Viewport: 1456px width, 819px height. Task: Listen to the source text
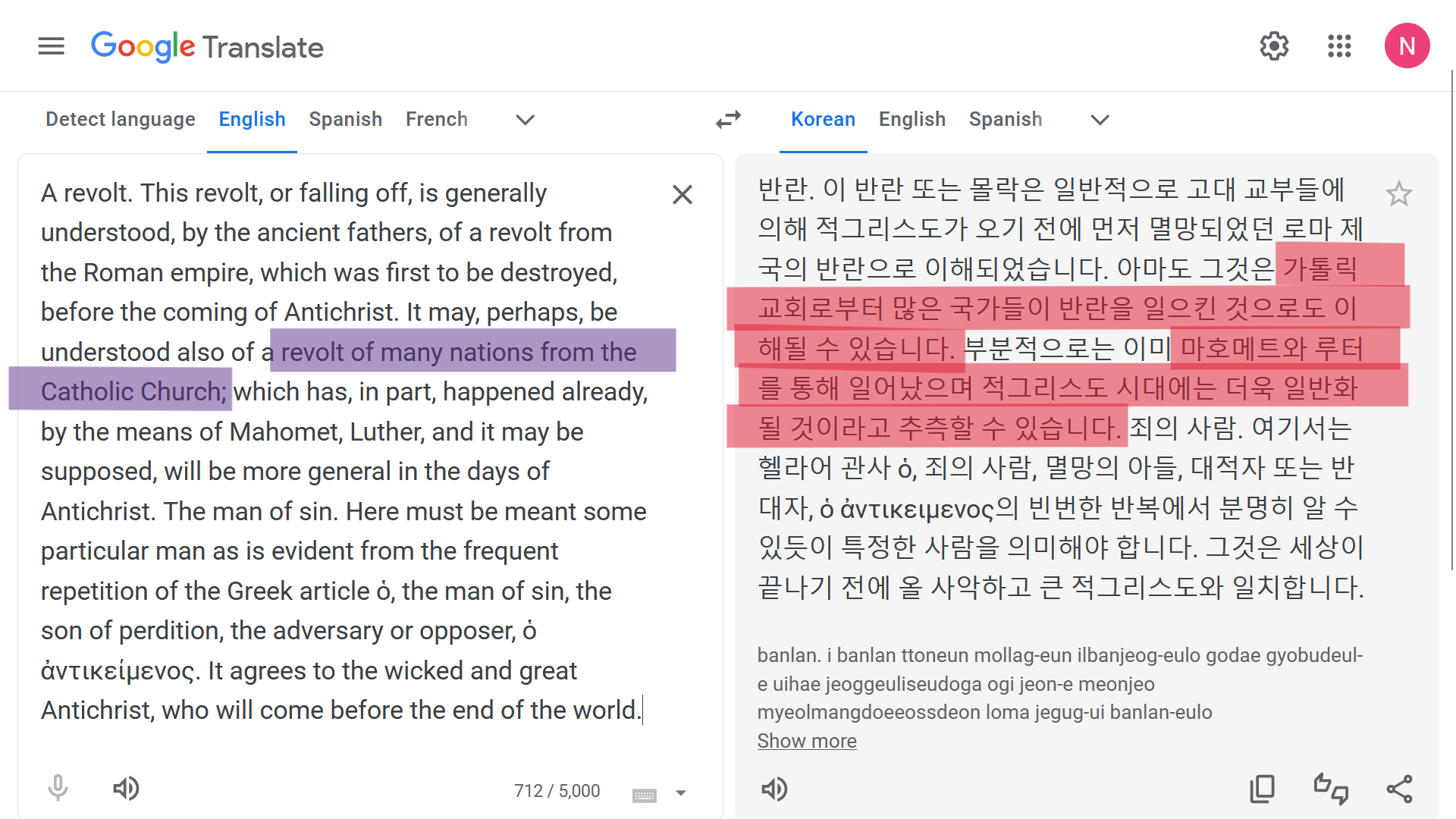[x=126, y=789]
